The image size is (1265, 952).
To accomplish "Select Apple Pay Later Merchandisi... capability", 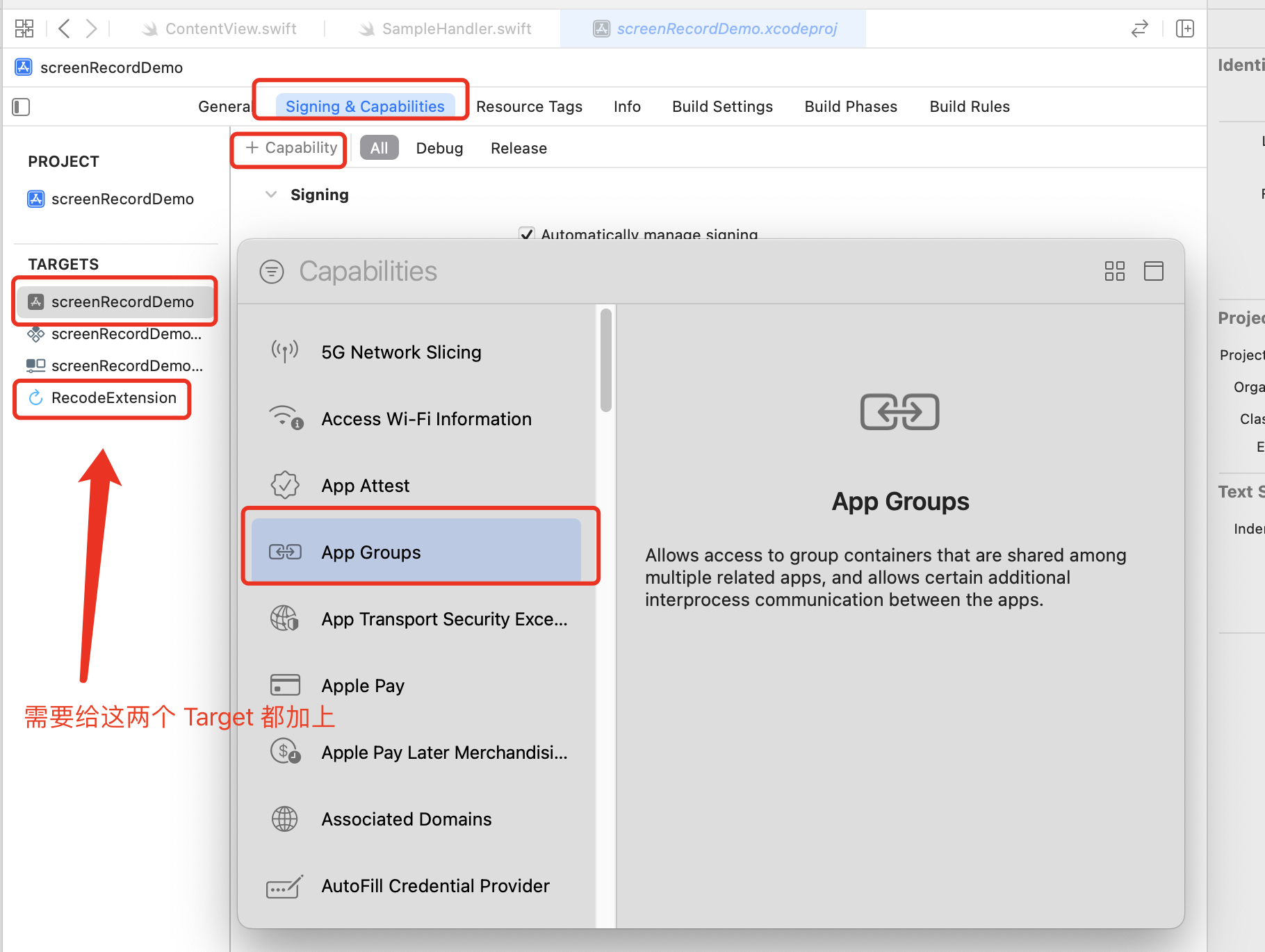I will point(416,753).
